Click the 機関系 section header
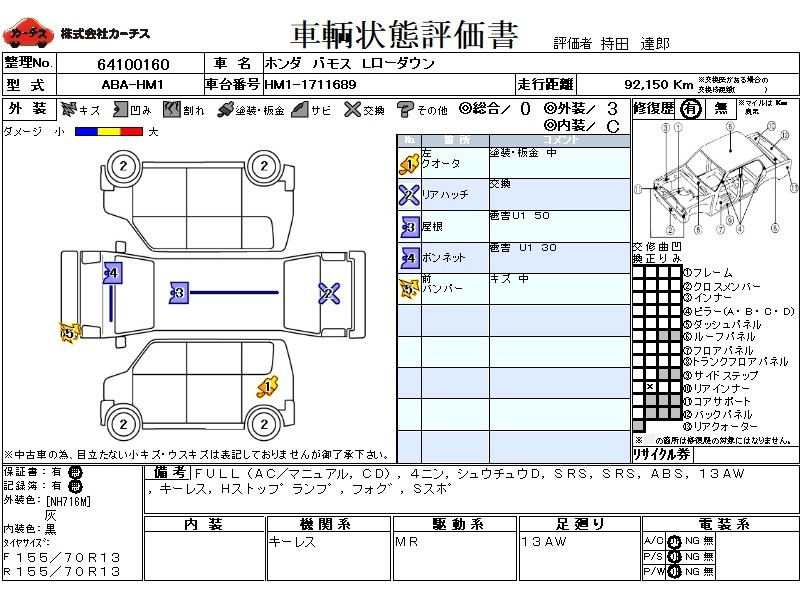Screen dimensions: 800x600 tap(327, 524)
